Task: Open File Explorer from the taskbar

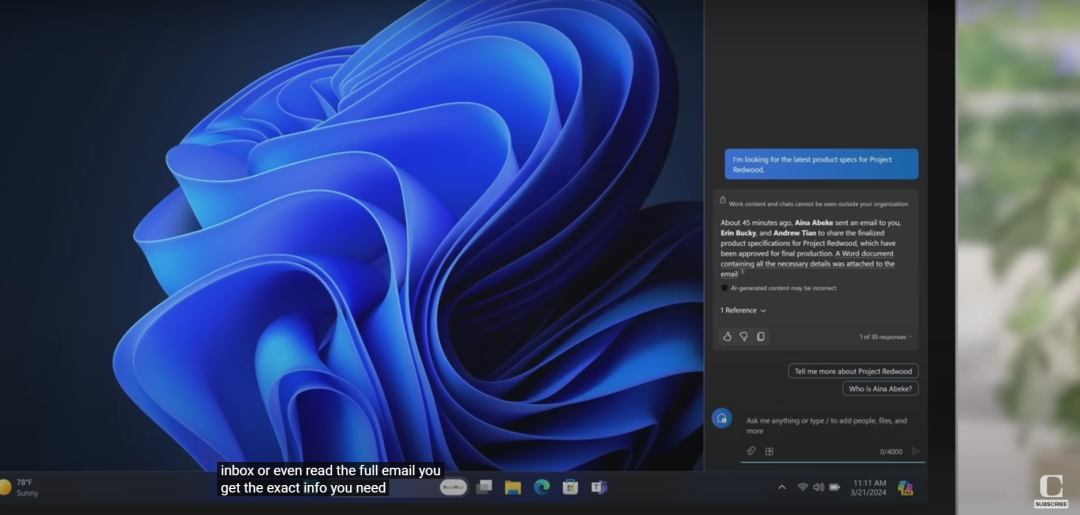Action: [513, 487]
